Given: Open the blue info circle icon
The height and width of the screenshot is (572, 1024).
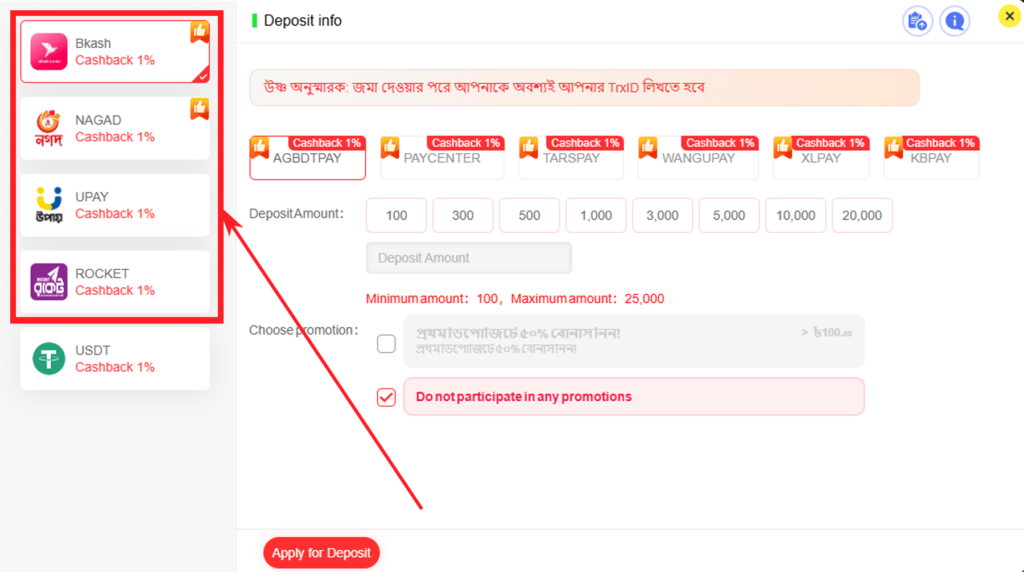Looking at the screenshot, I should (x=955, y=21).
